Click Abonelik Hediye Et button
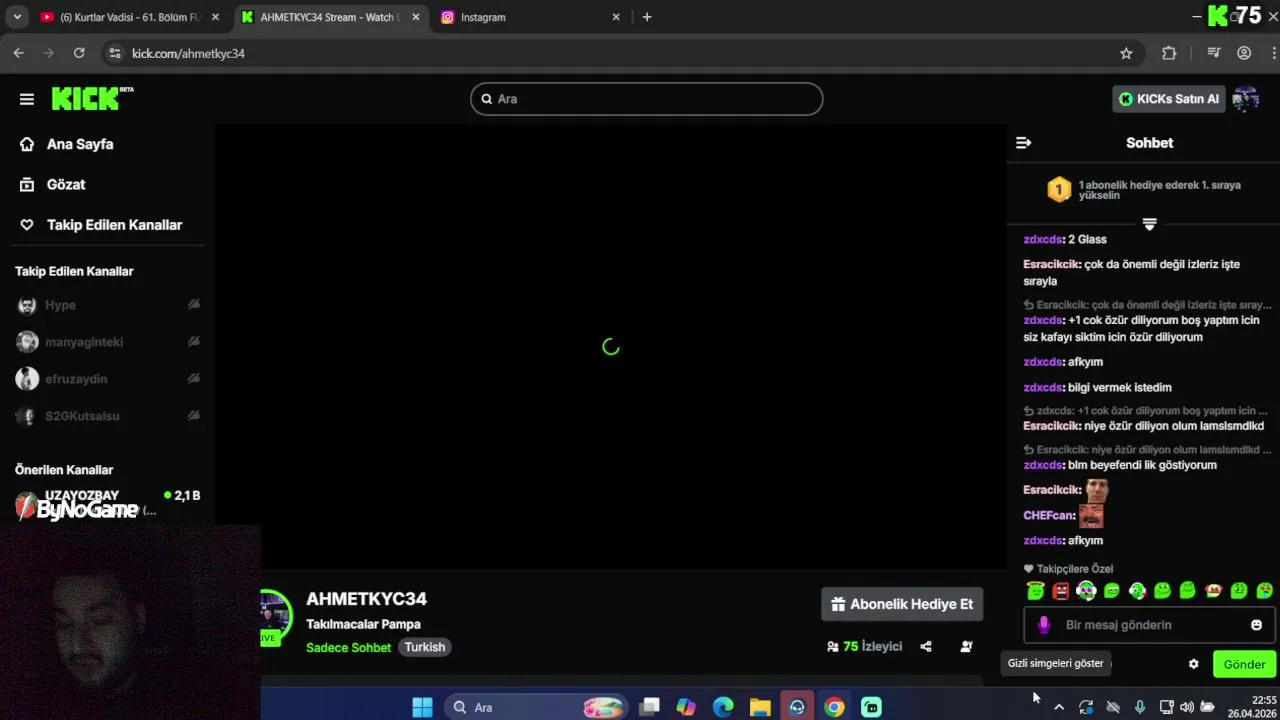 (x=902, y=604)
